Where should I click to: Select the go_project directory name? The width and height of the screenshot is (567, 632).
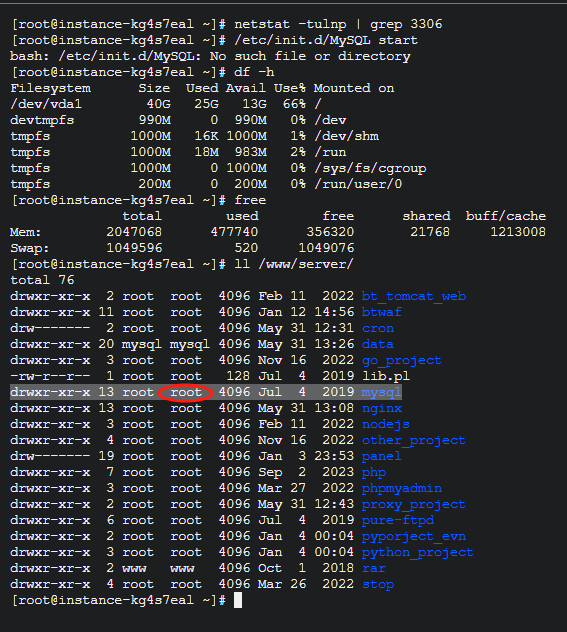[x=401, y=360]
